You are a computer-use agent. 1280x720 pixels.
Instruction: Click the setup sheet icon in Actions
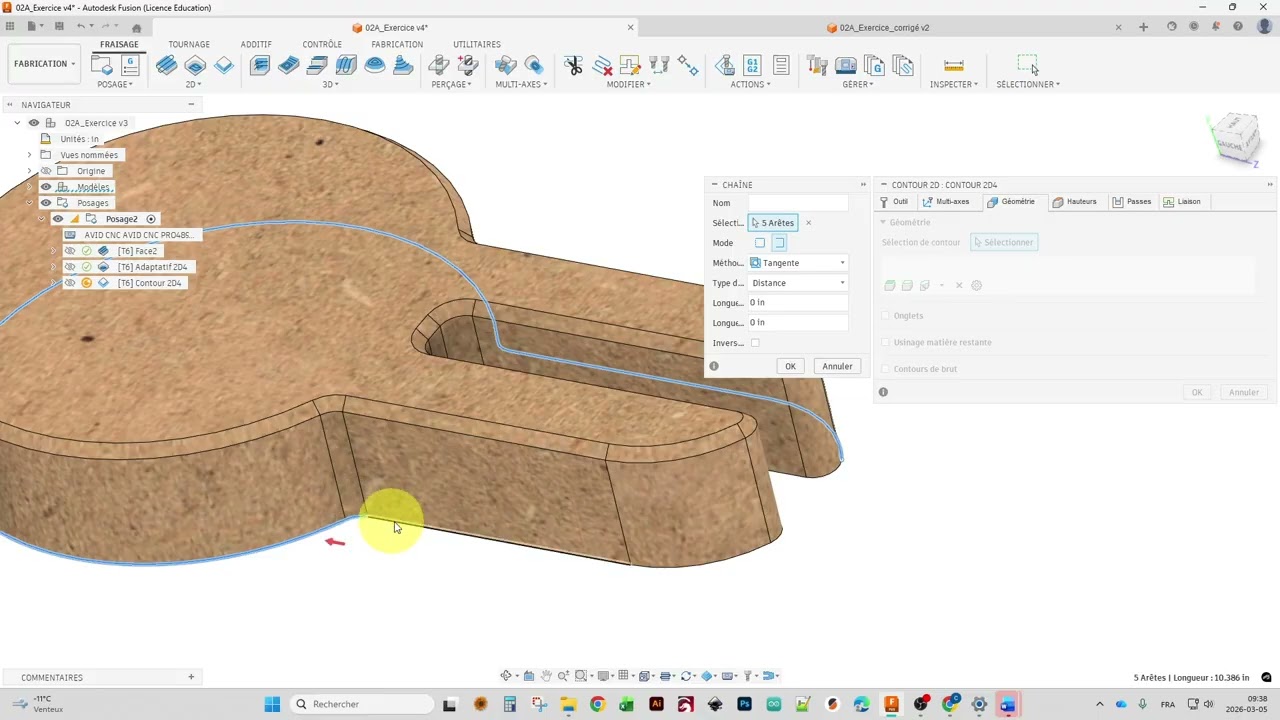tap(781, 65)
